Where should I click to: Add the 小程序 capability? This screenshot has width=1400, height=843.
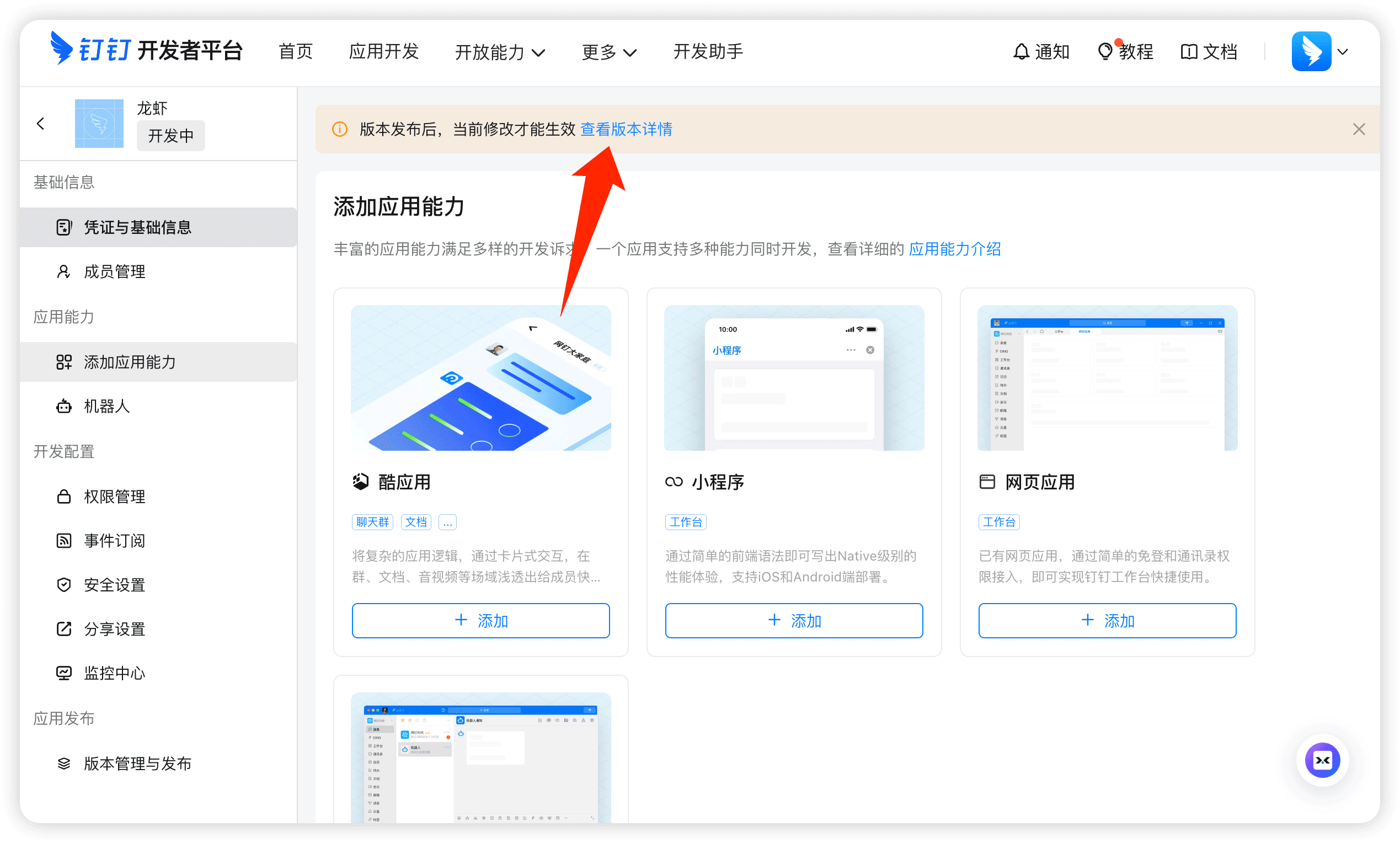(x=793, y=620)
